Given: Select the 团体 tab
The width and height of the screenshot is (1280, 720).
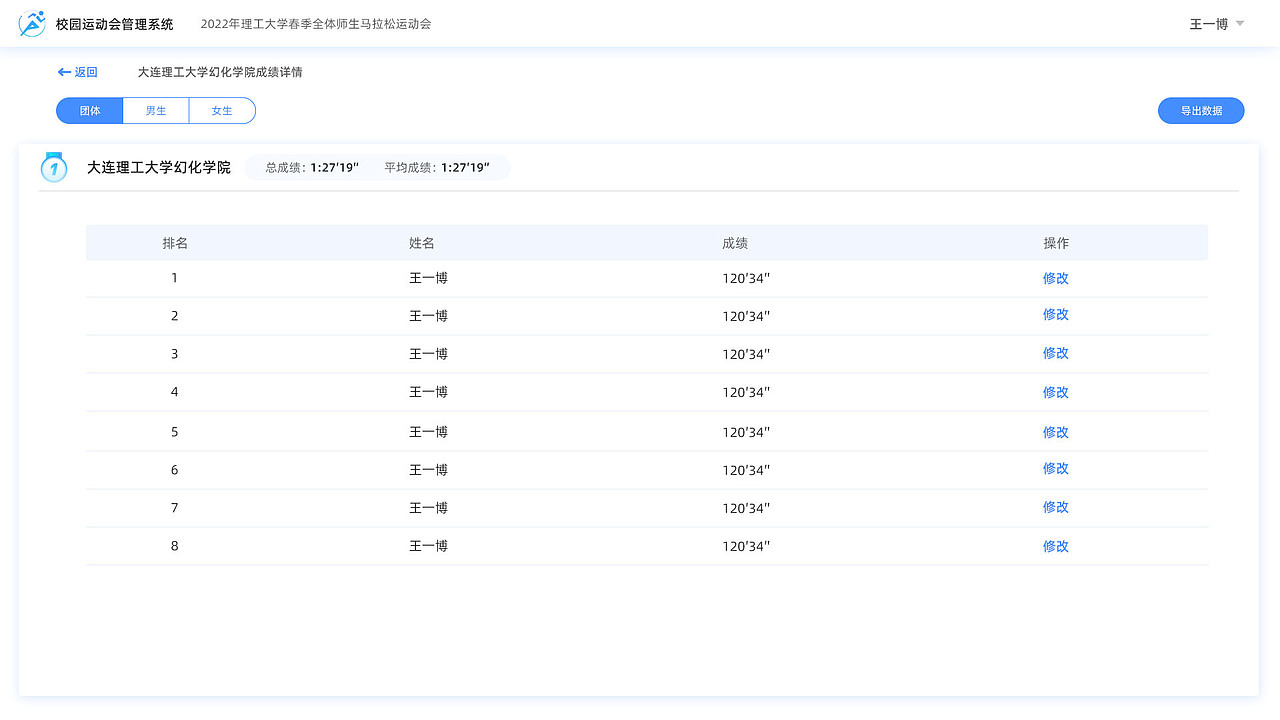Looking at the screenshot, I should pos(89,110).
